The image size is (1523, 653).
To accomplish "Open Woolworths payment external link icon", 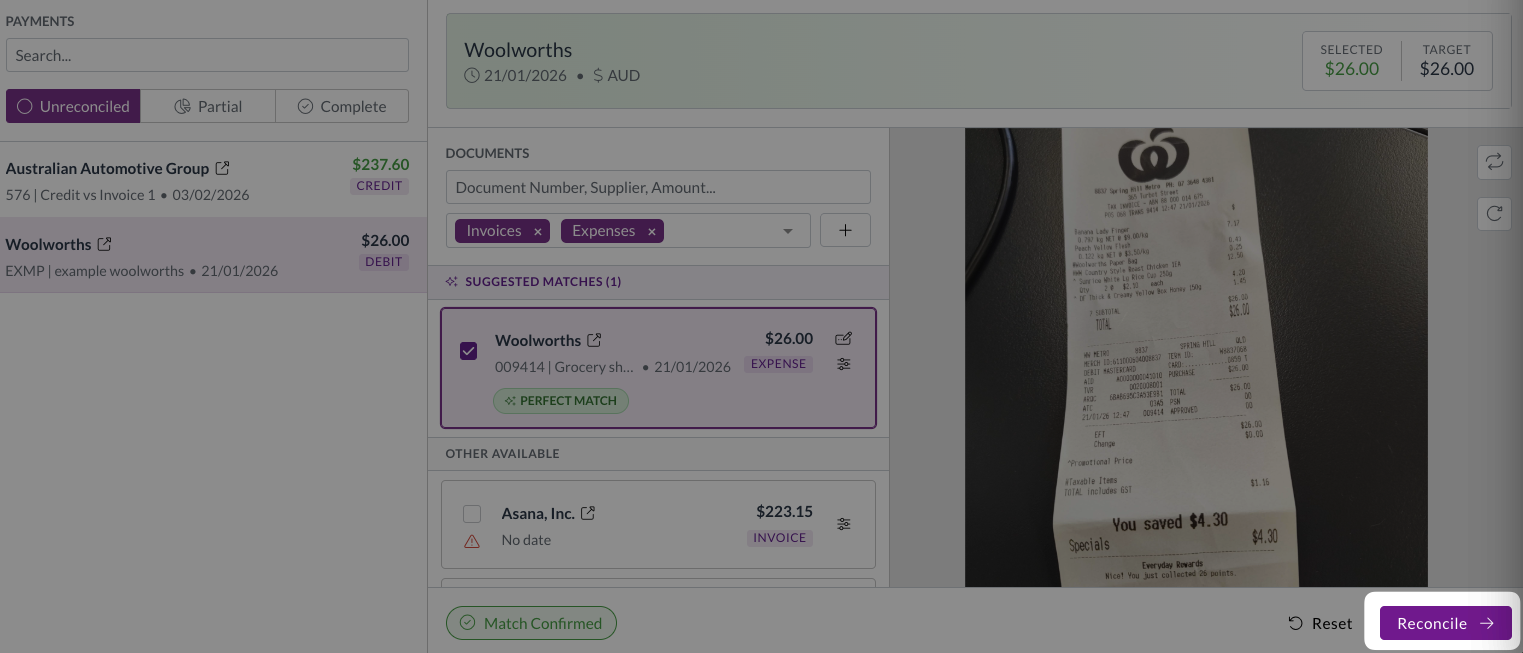I will [x=104, y=244].
